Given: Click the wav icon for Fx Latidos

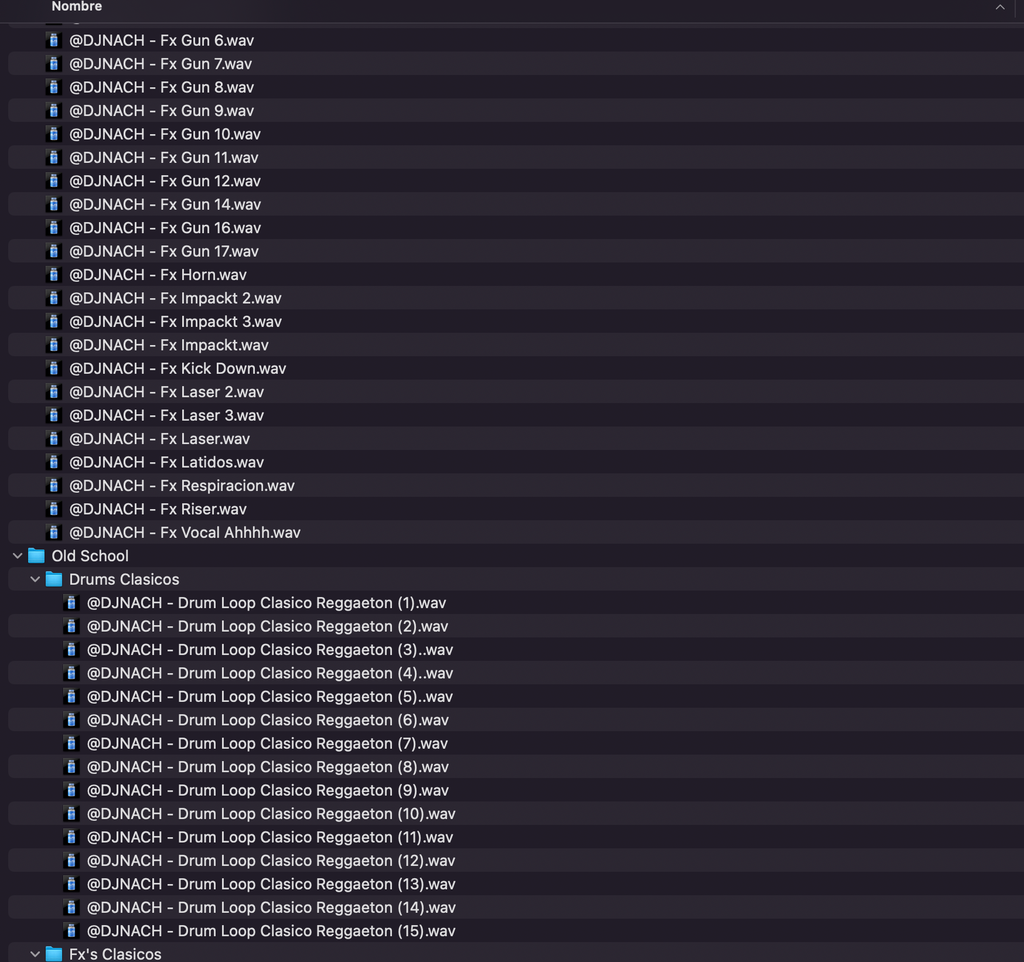Looking at the screenshot, I should [54, 462].
